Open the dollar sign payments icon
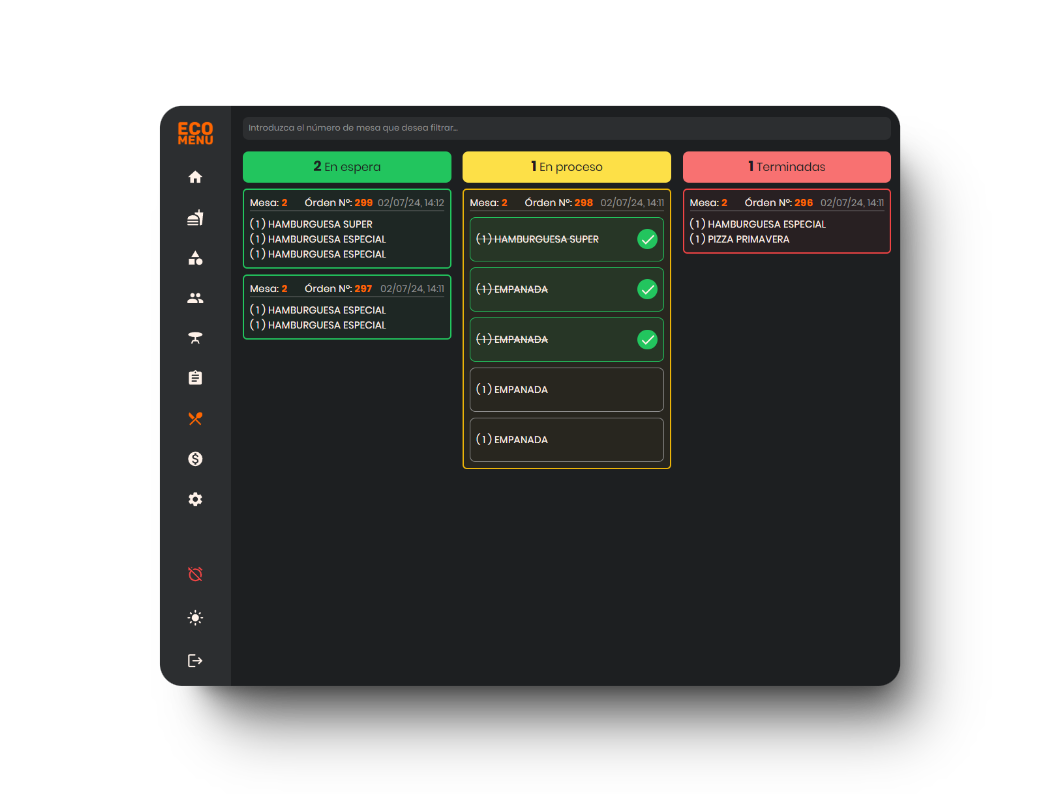Image resolution: width=1059 pixels, height=794 pixels. click(195, 459)
